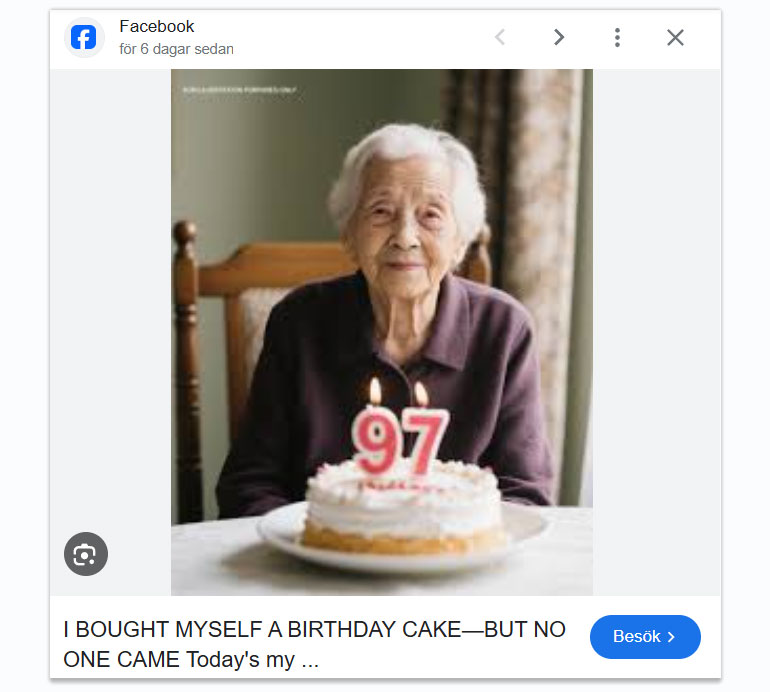This screenshot has width=770, height=692.
Task: Click the chevron inside the Besök button
Action: click(672, 637)
